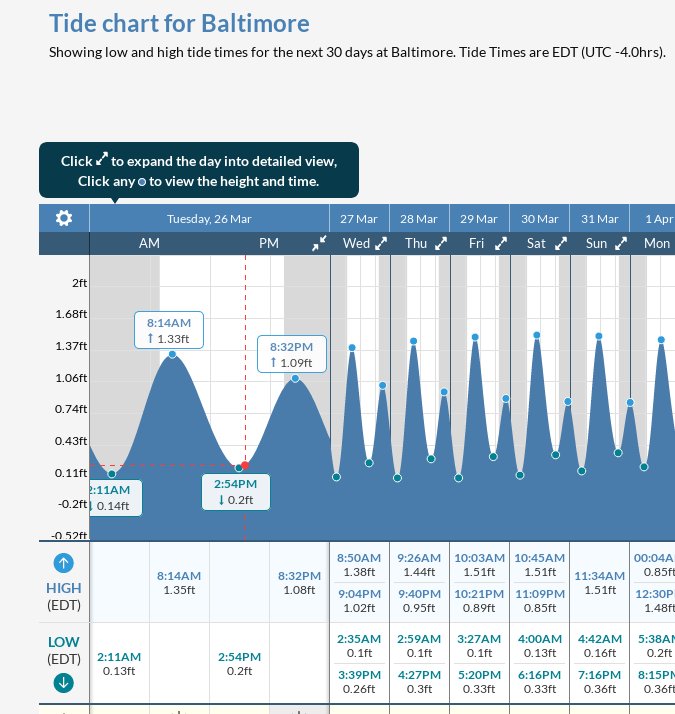675x714 pixels.
Task: Select the 28 Mar date header
Action: point(419,219)
